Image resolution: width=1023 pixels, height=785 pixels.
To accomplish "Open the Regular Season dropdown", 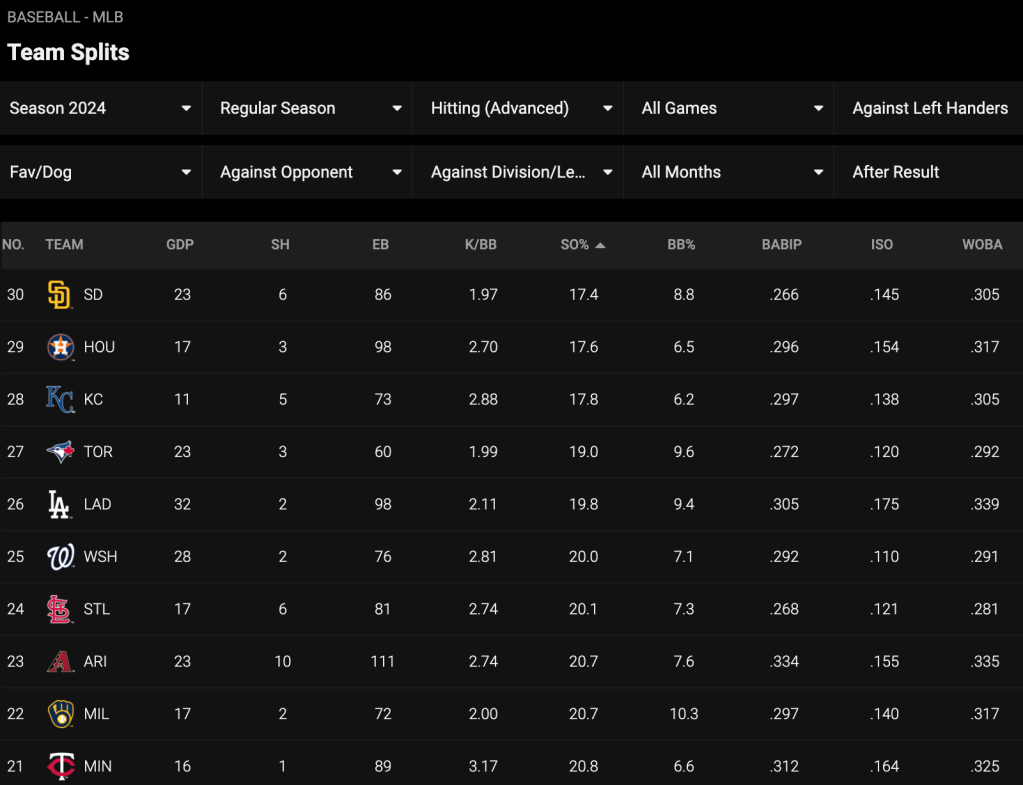I will [307, 108].
